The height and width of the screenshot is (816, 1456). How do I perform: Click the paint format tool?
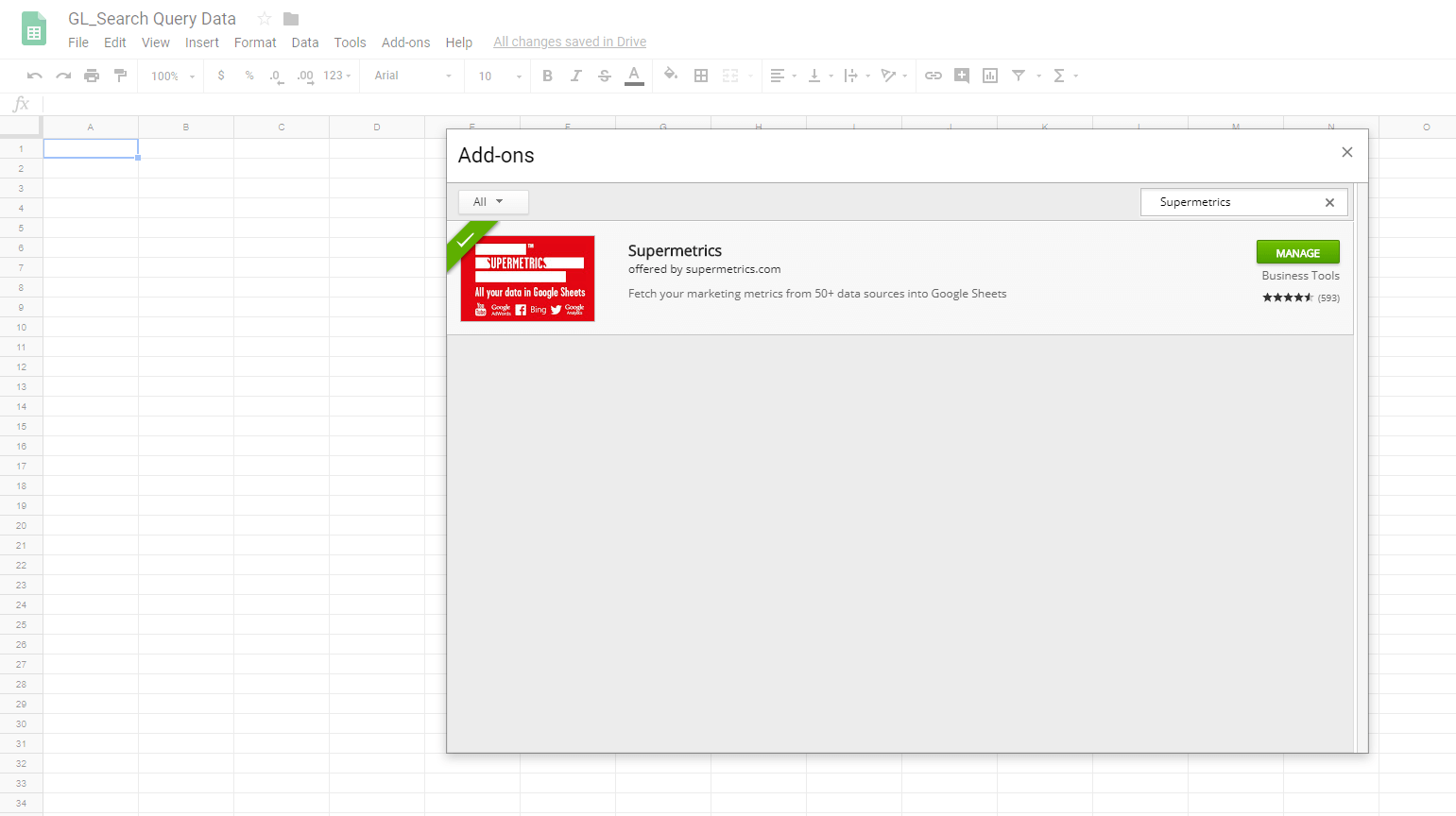pyautogui.click(x=120, y=76)
